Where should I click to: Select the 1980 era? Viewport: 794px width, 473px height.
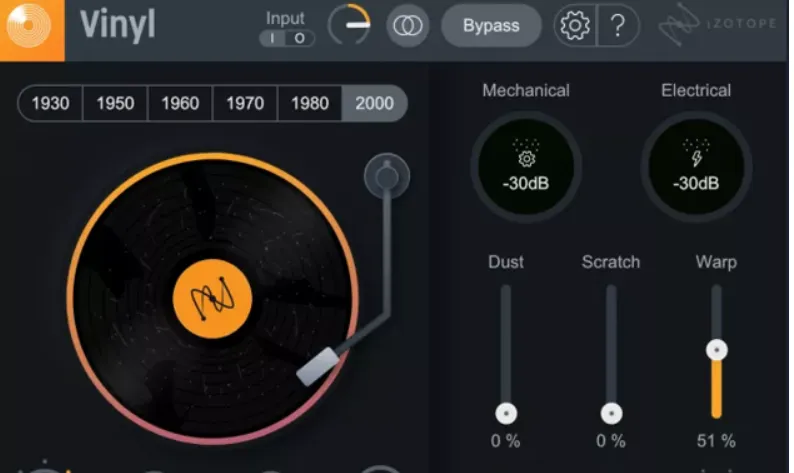[310, 103]
